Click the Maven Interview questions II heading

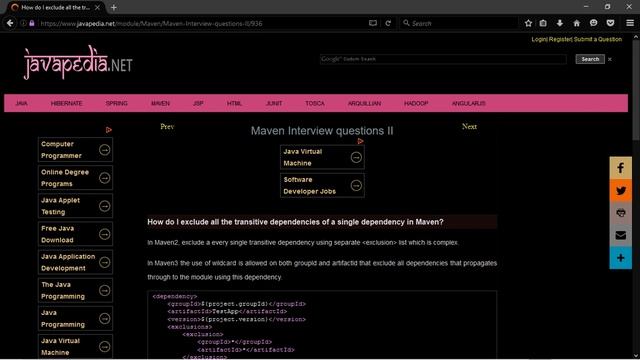322,131
